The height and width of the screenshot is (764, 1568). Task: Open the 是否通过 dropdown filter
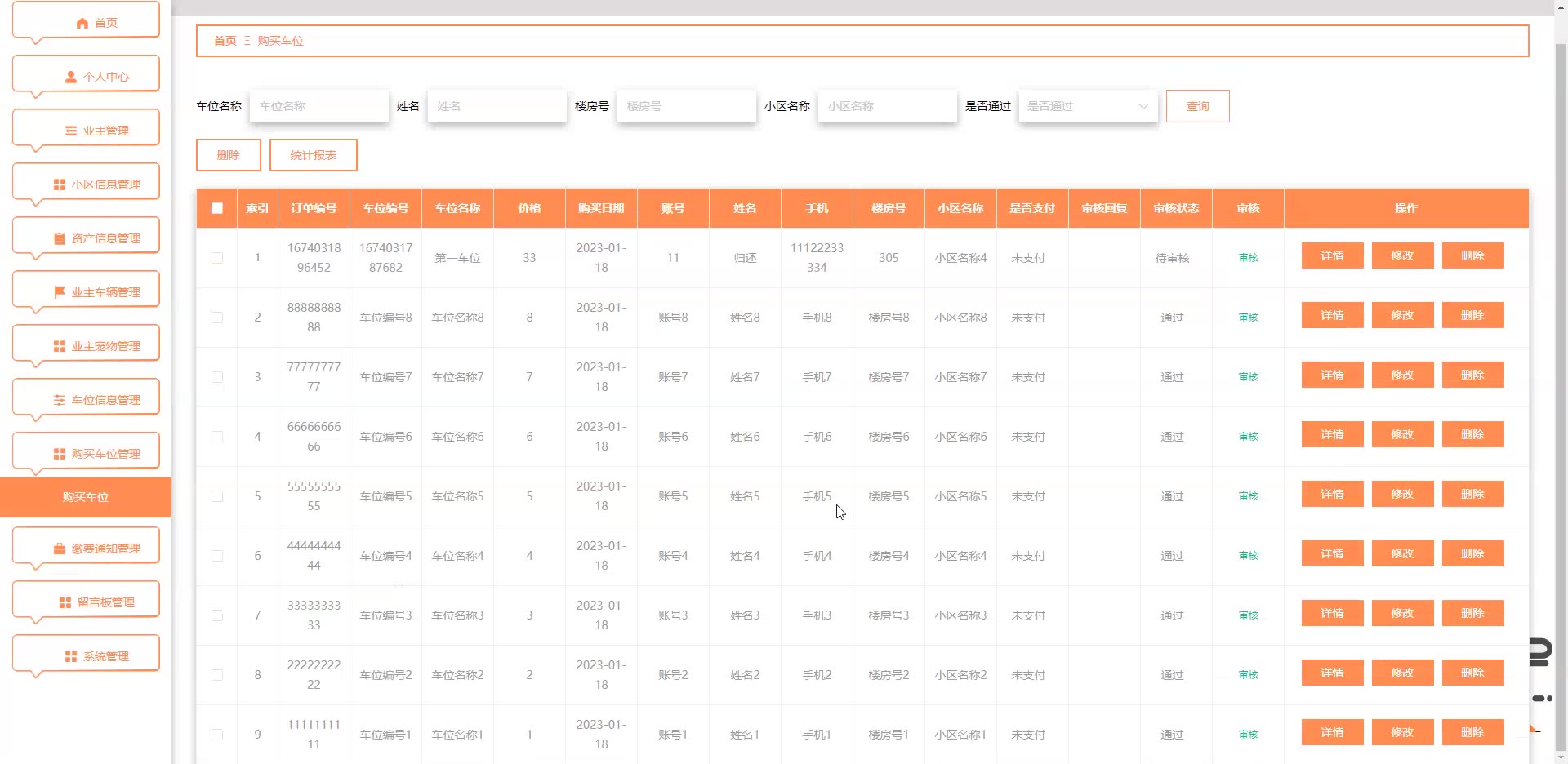pos(1088,106)
